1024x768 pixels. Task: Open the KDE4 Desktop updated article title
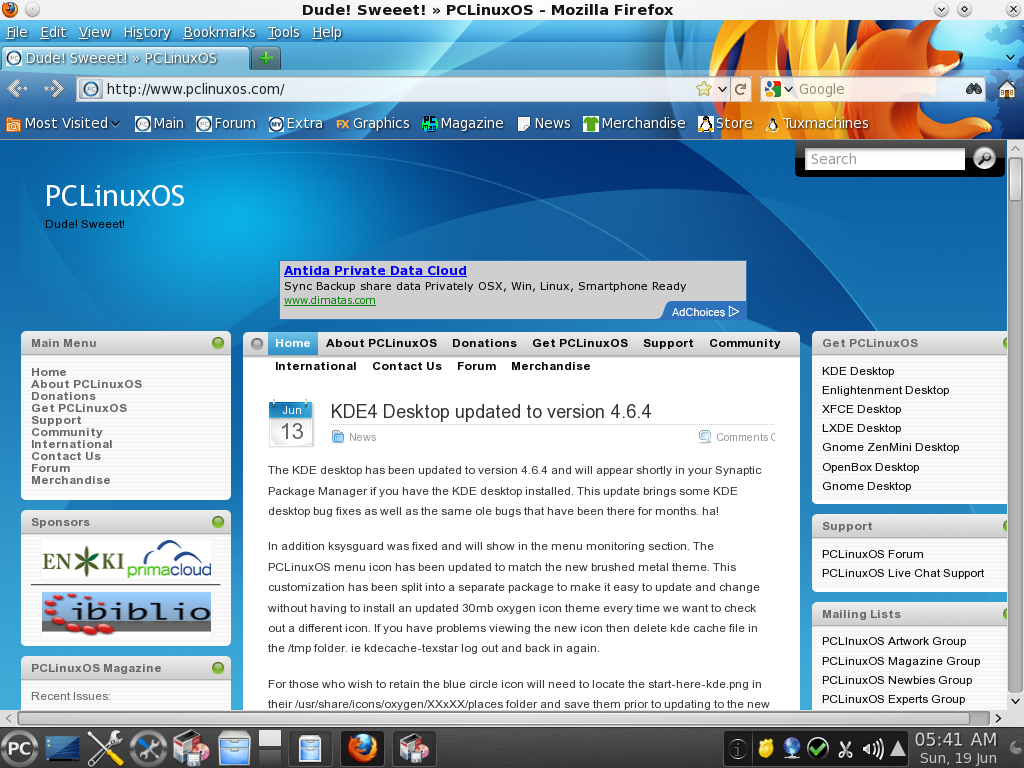coord(490,411)
